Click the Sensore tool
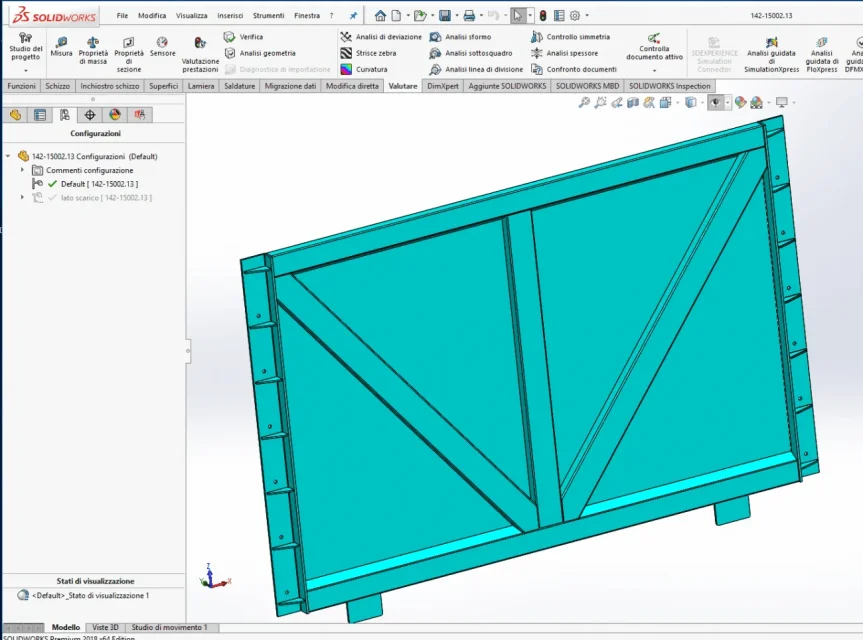Screen dimensions: 863x640 [x=162, y=47]
